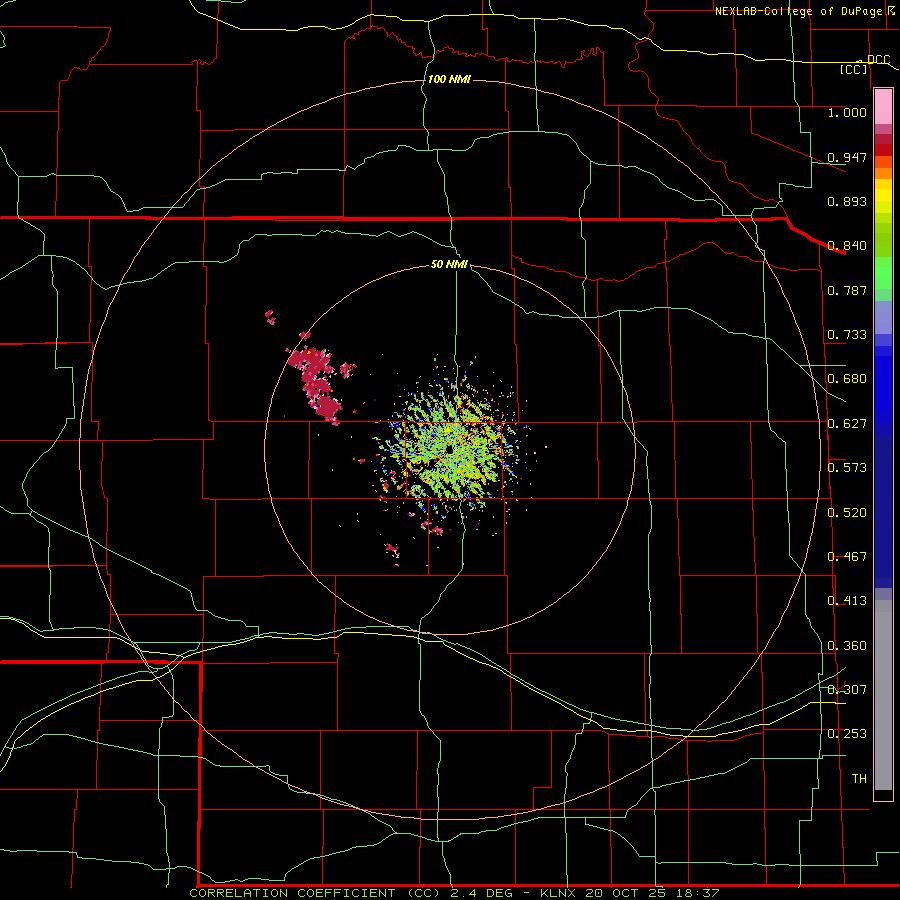Click the 0.947 scale value
Viewport: 900px width, 900px height.
point(847,157)
